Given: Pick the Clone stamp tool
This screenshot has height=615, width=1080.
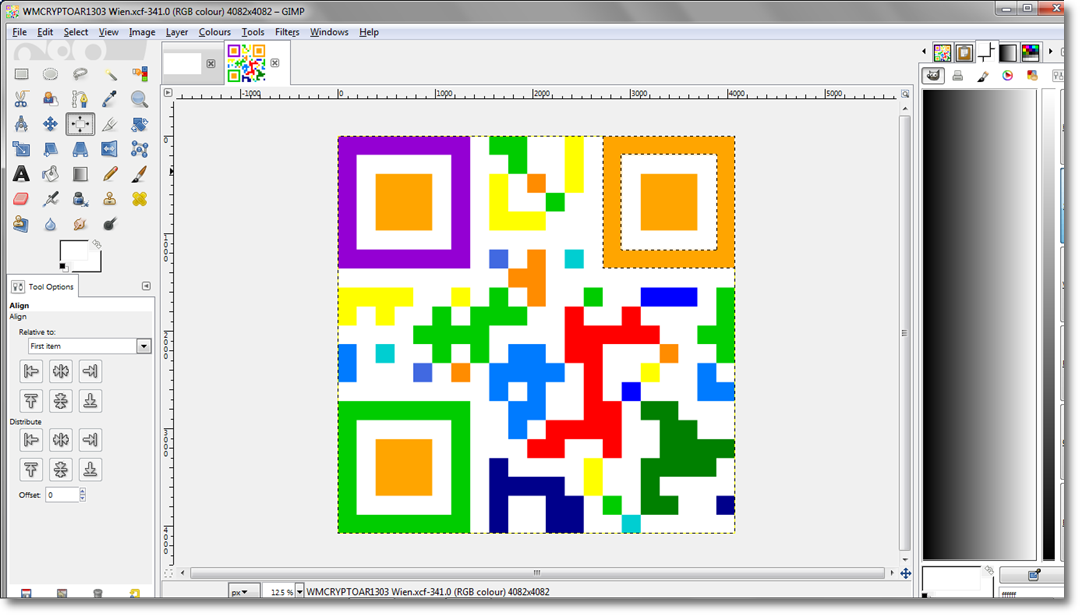Looking at the screenshot, I should tap(110, 199).
